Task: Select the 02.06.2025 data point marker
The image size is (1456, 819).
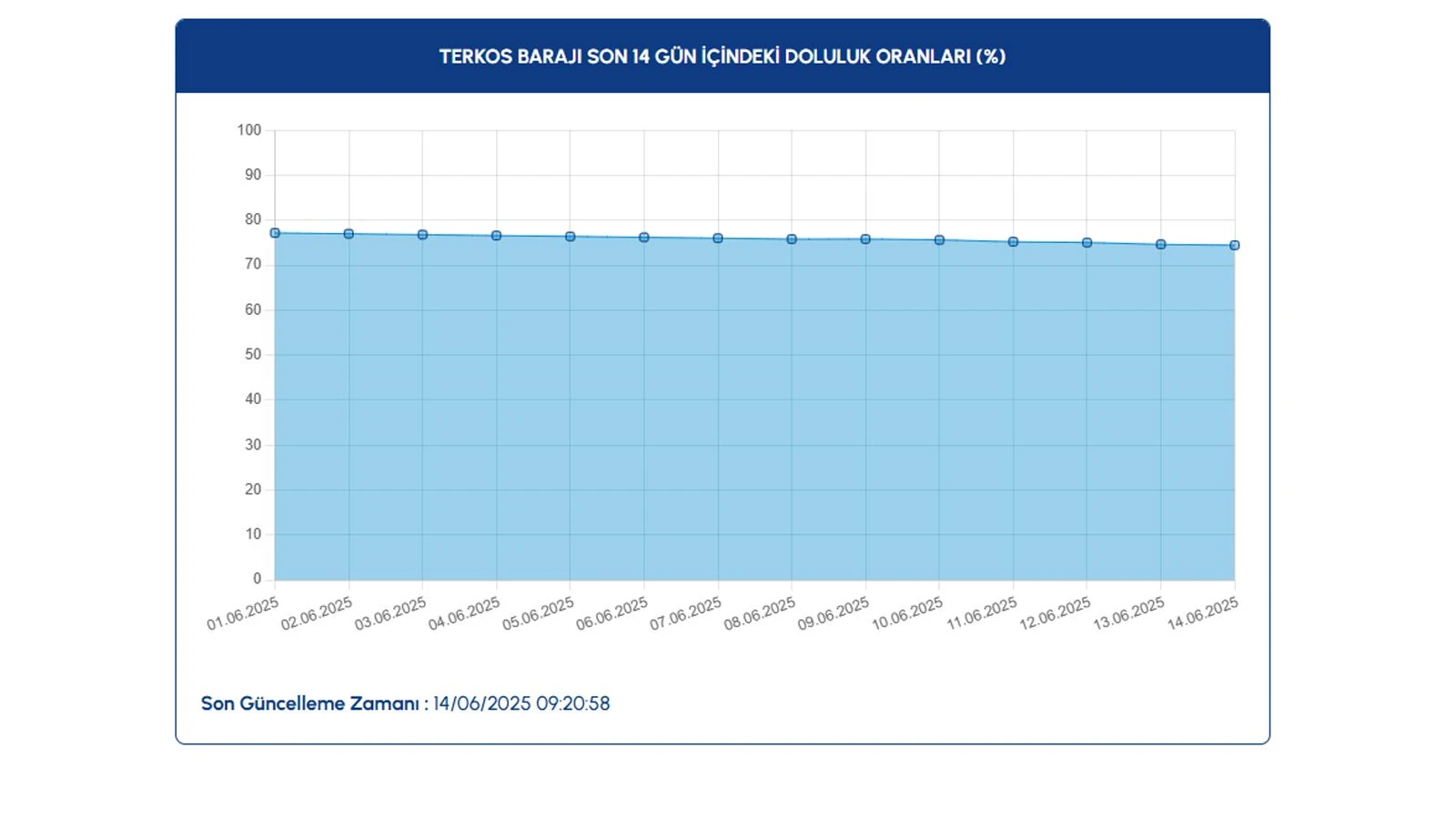Action: [349, 234]
